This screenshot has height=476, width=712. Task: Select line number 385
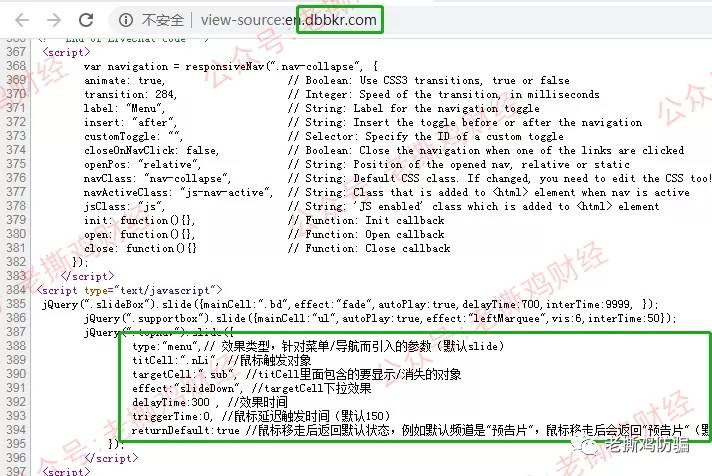tap(16, 304)
